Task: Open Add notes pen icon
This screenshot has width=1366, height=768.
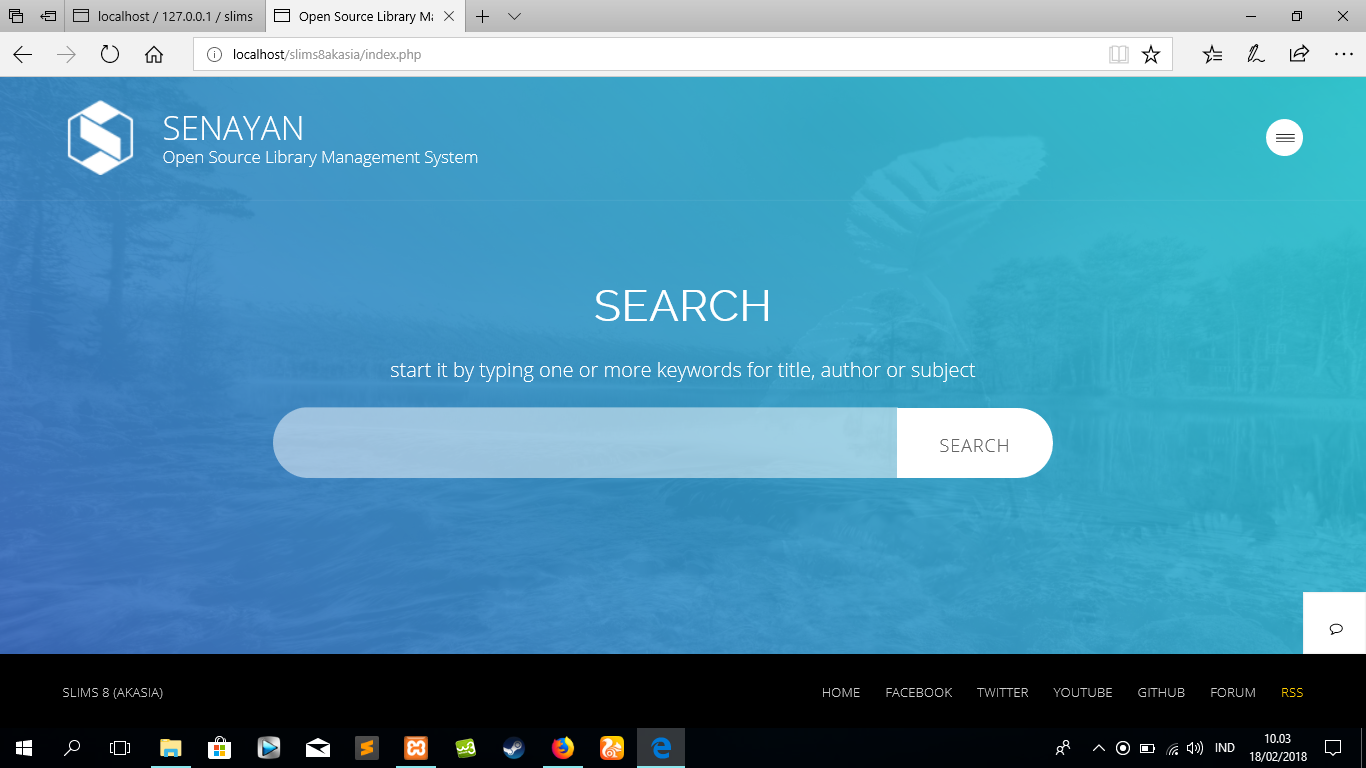Action: click(1256, 55)
